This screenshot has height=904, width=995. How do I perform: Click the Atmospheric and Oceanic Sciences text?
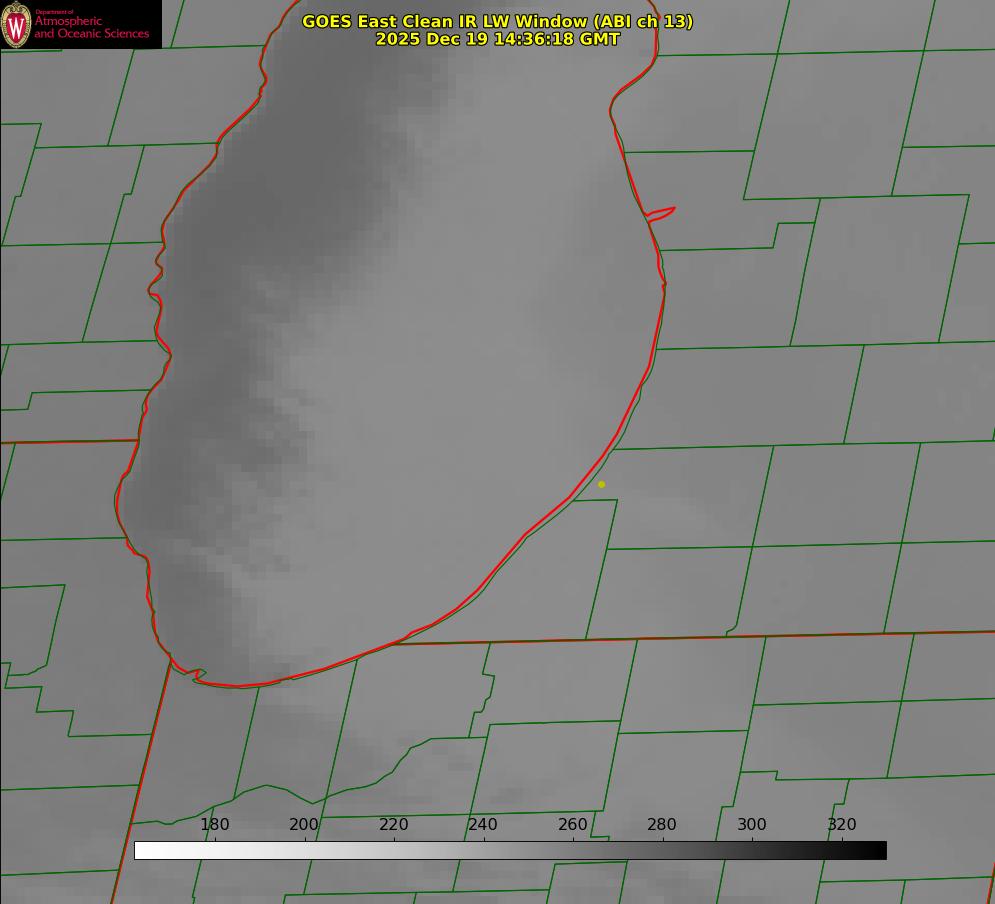pyautogui.click(x=91, y=27)
